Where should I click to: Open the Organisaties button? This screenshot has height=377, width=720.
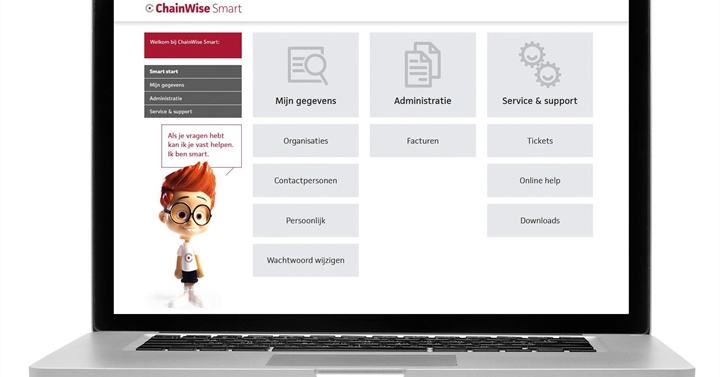coord(306,141)
